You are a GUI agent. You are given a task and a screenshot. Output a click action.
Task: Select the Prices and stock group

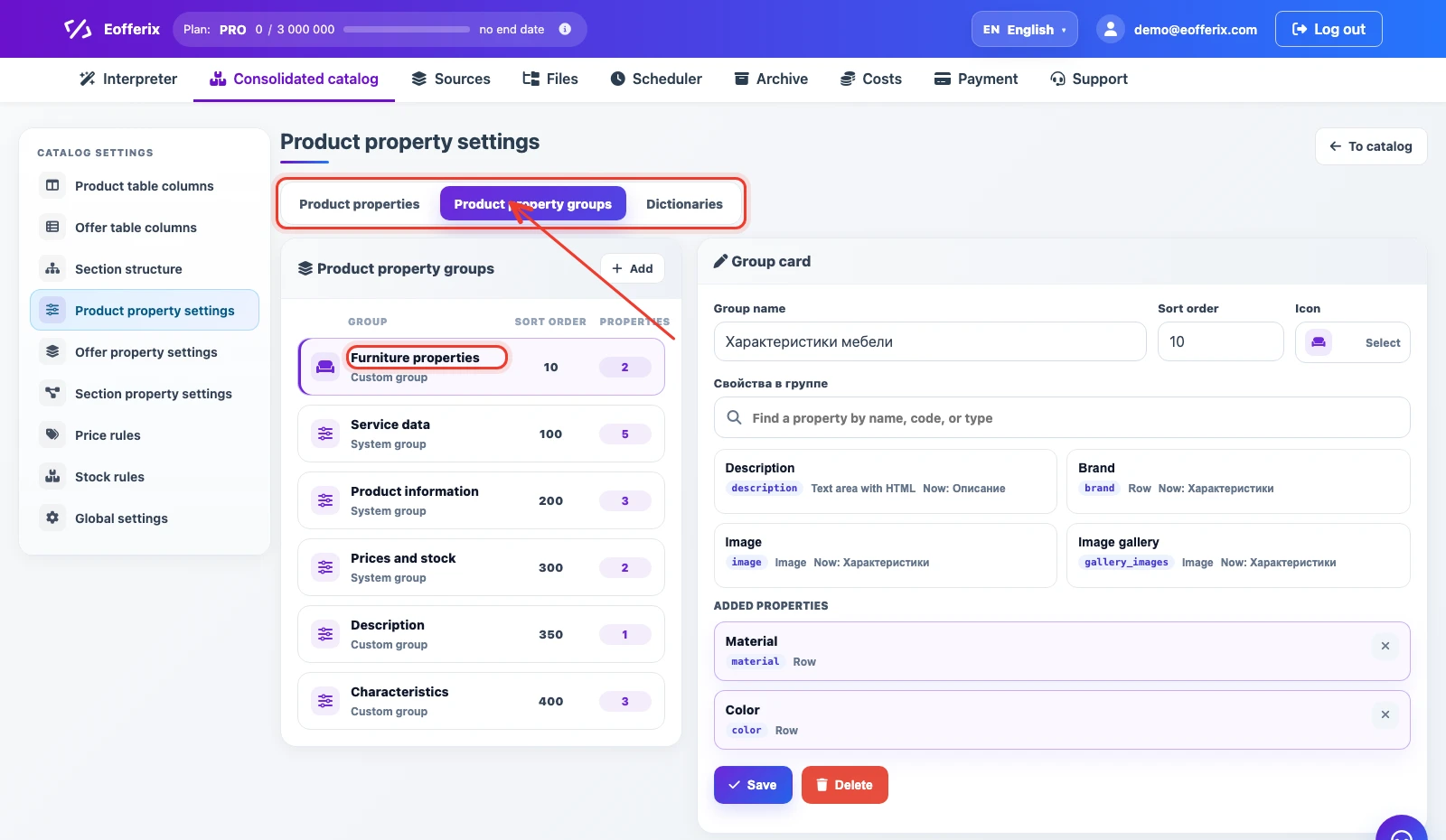(x=481, y=567)
